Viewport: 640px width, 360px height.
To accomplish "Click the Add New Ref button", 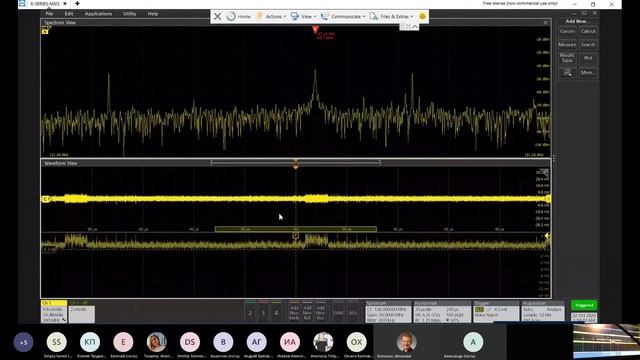I will [307, 312].
